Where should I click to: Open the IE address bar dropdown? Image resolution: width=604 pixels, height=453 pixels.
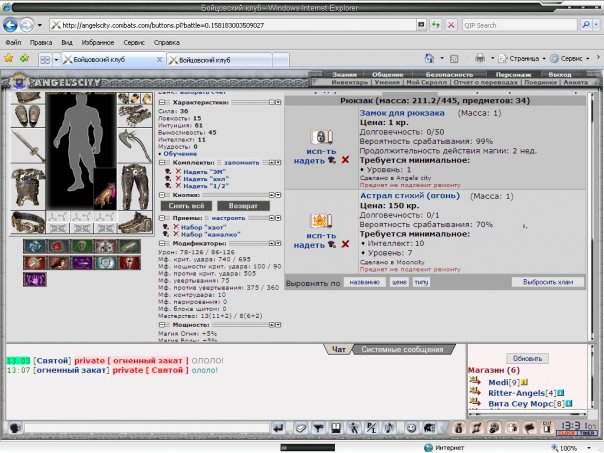[x=421, y=25]
